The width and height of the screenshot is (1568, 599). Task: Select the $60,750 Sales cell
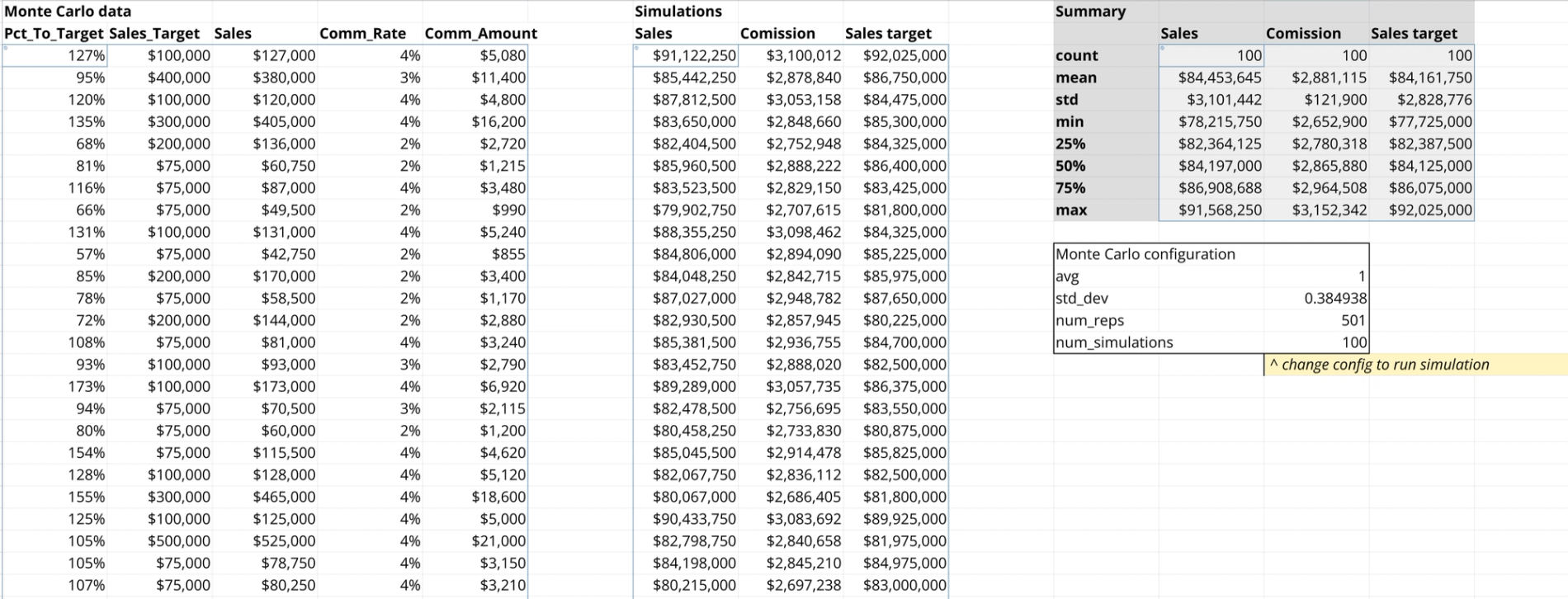pyautogui.click(x=265, y=166)
